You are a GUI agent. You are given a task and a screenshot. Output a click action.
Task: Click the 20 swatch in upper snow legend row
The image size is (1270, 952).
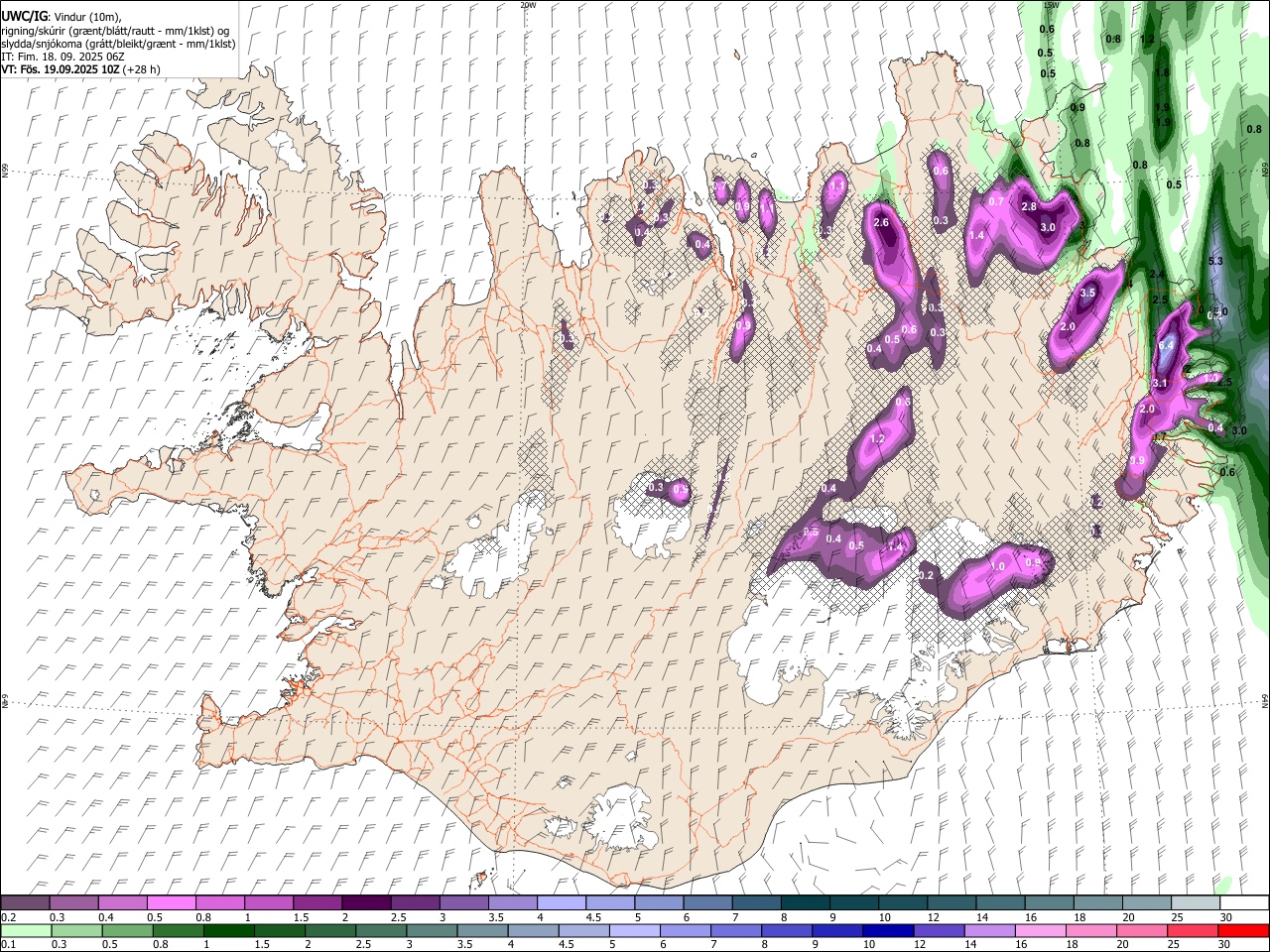coord(1147,902)
